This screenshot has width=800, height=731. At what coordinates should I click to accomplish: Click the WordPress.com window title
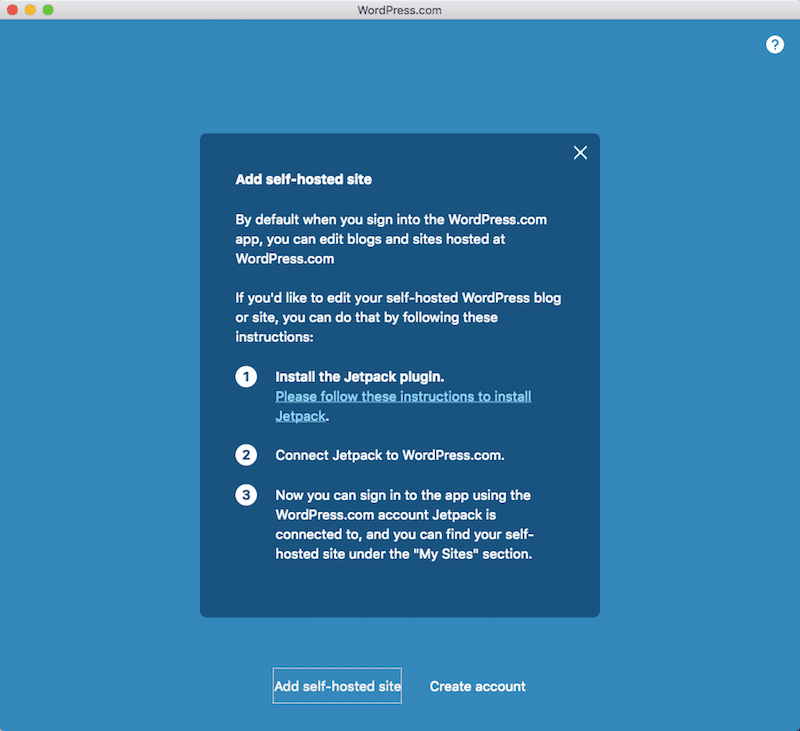(x=399, y=10)
